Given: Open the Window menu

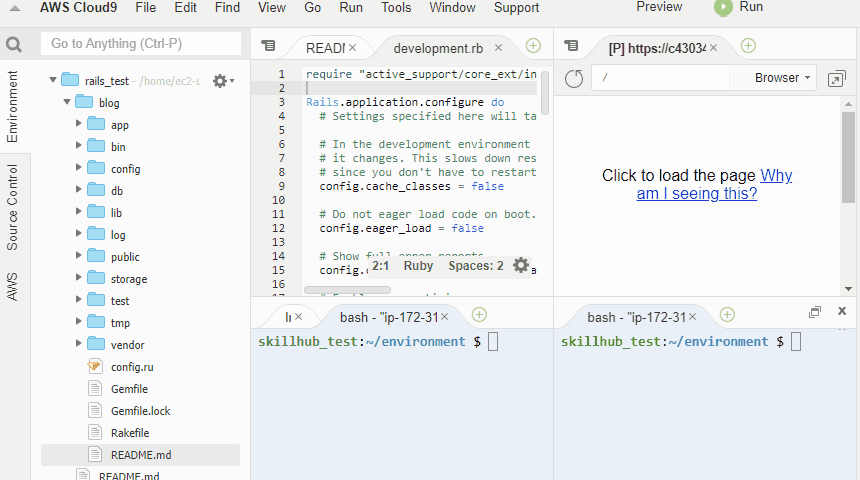Looking at the screenshot, I should coord(452,8).
